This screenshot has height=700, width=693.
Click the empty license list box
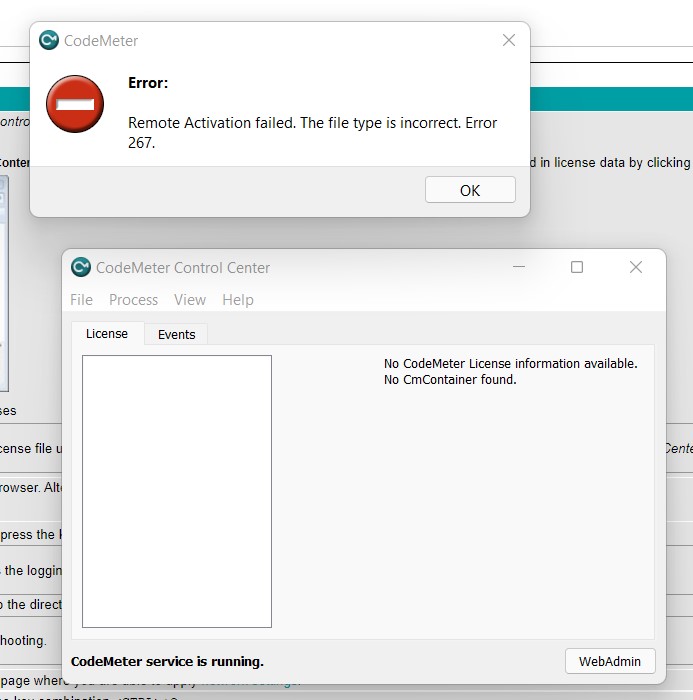177,492
